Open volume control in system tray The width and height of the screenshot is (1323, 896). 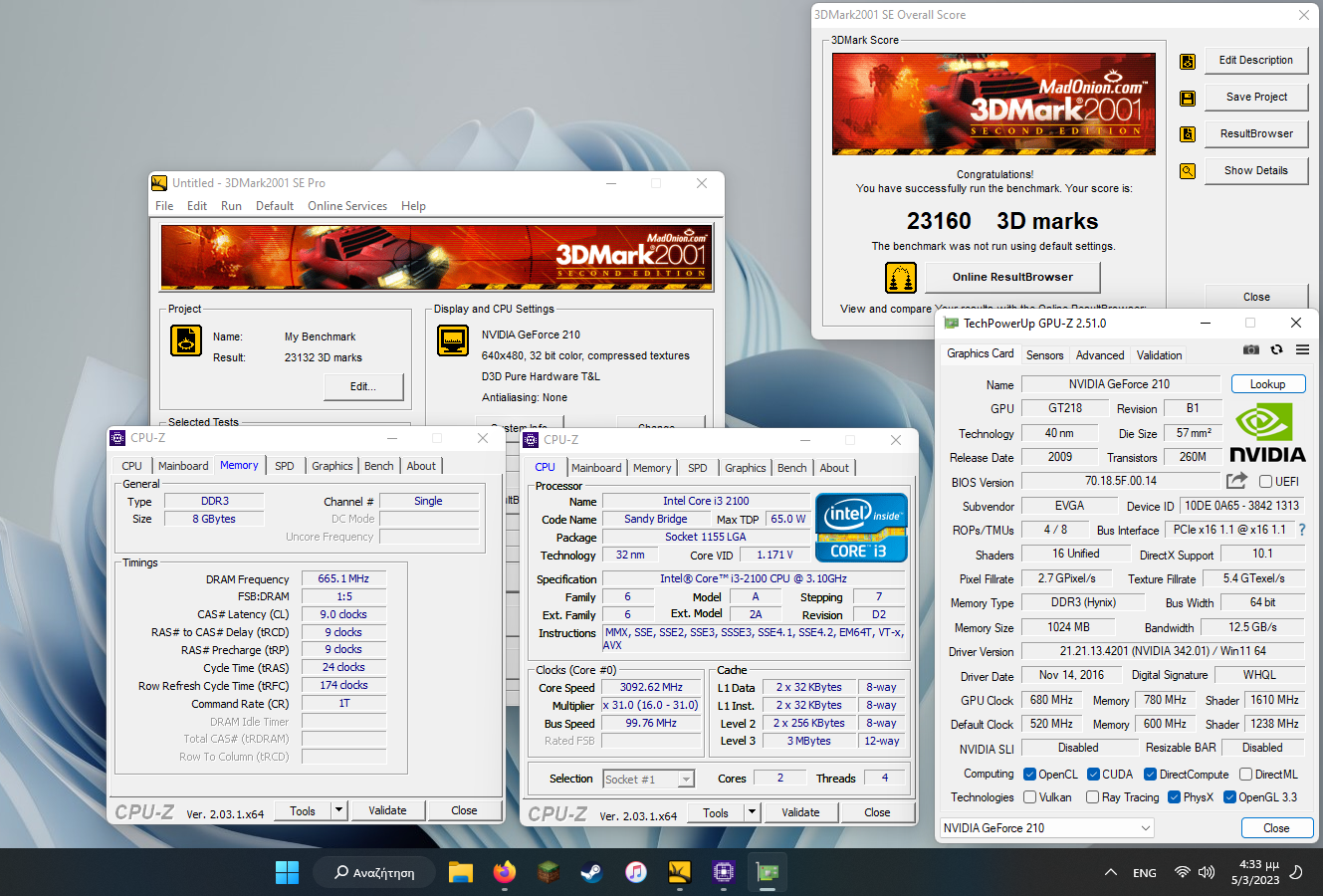point(1207,872)
